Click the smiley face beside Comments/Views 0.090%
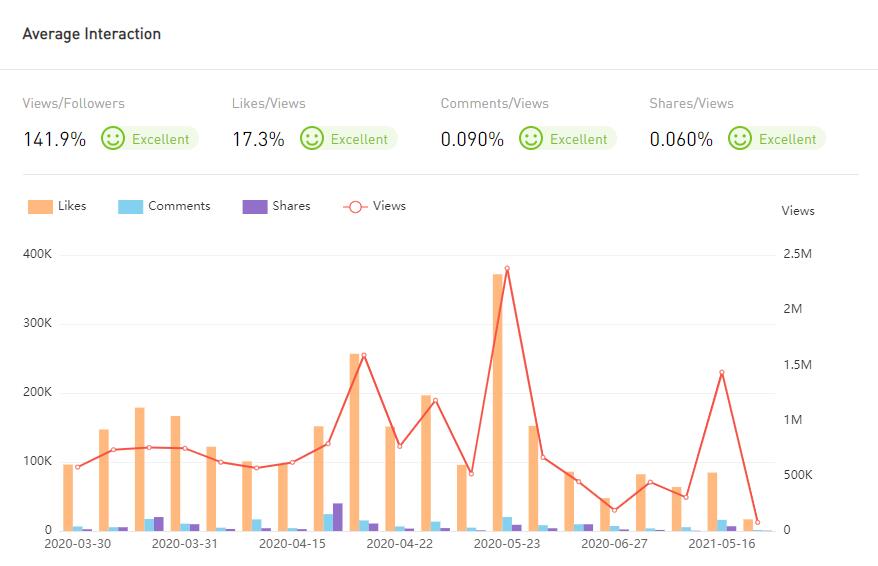The height and width of the screenshot is (566, 878). click(532, 139)
